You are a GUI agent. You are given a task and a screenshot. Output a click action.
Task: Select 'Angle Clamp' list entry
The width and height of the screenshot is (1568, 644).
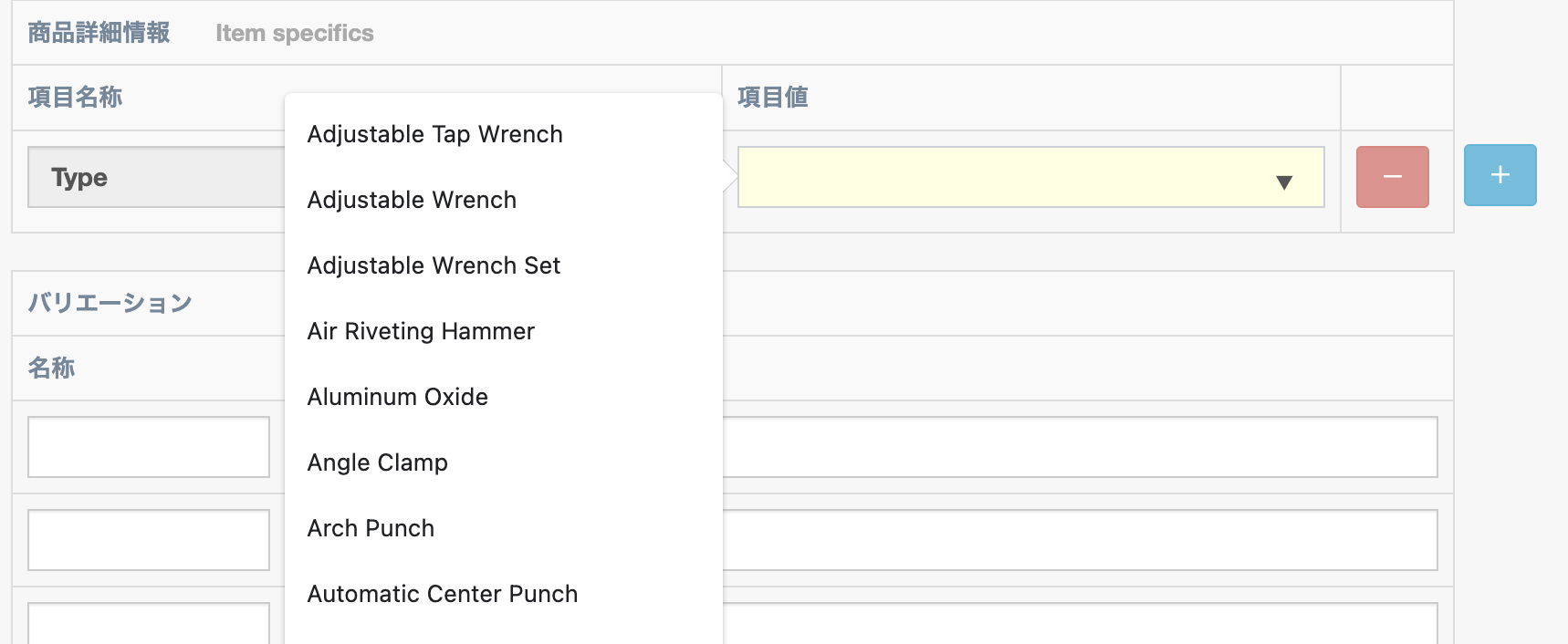coord(377,462)
